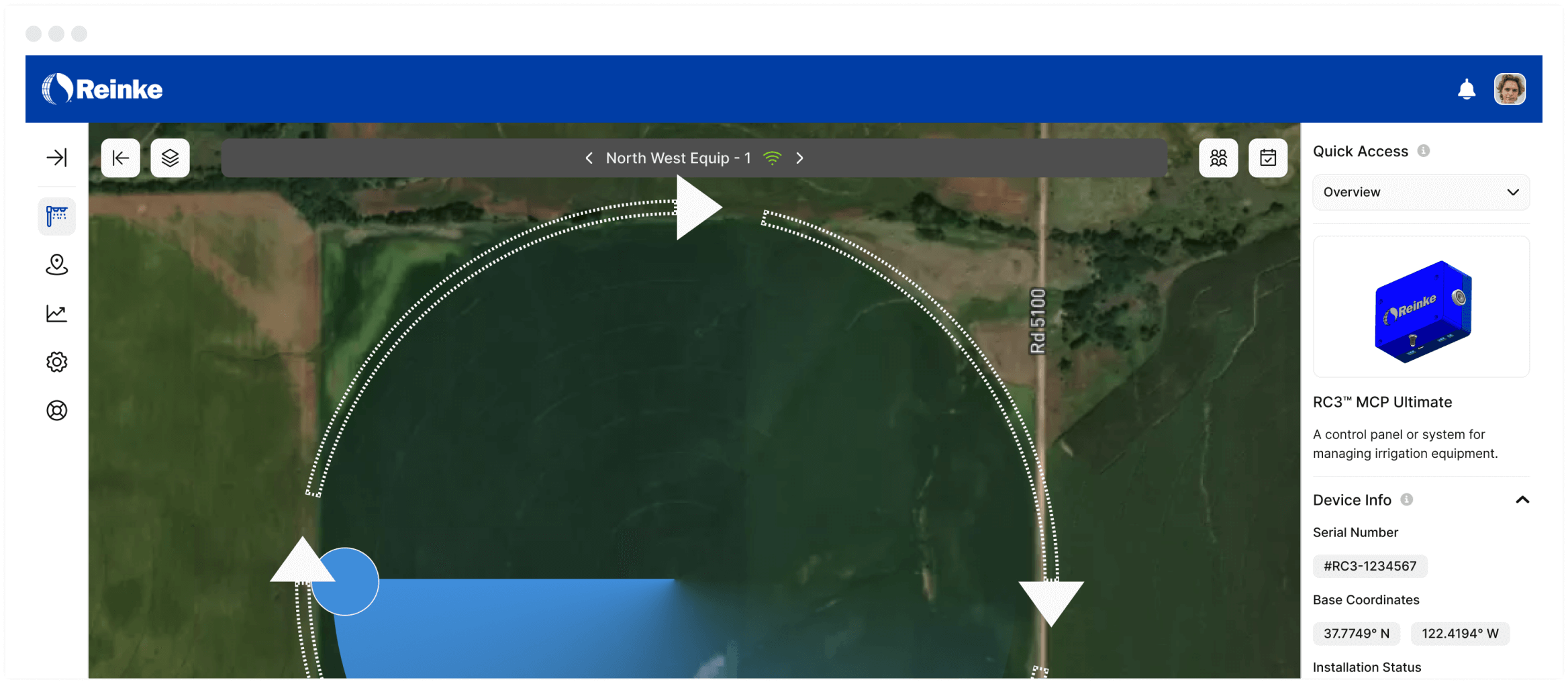The image size is (1568, 684).
Task: Click latitude value 37.7749° N
Action: (1357, 633)
